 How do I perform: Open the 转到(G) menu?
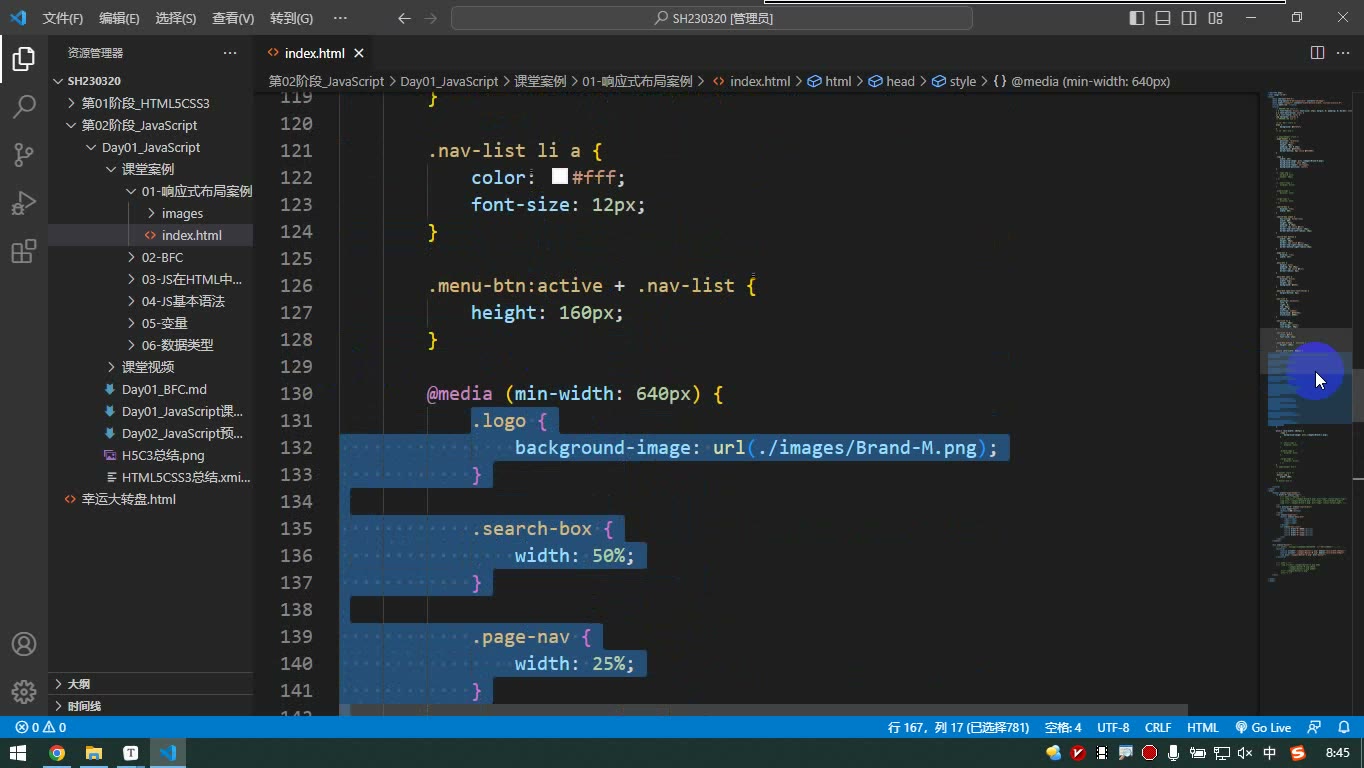click(291, 18)
